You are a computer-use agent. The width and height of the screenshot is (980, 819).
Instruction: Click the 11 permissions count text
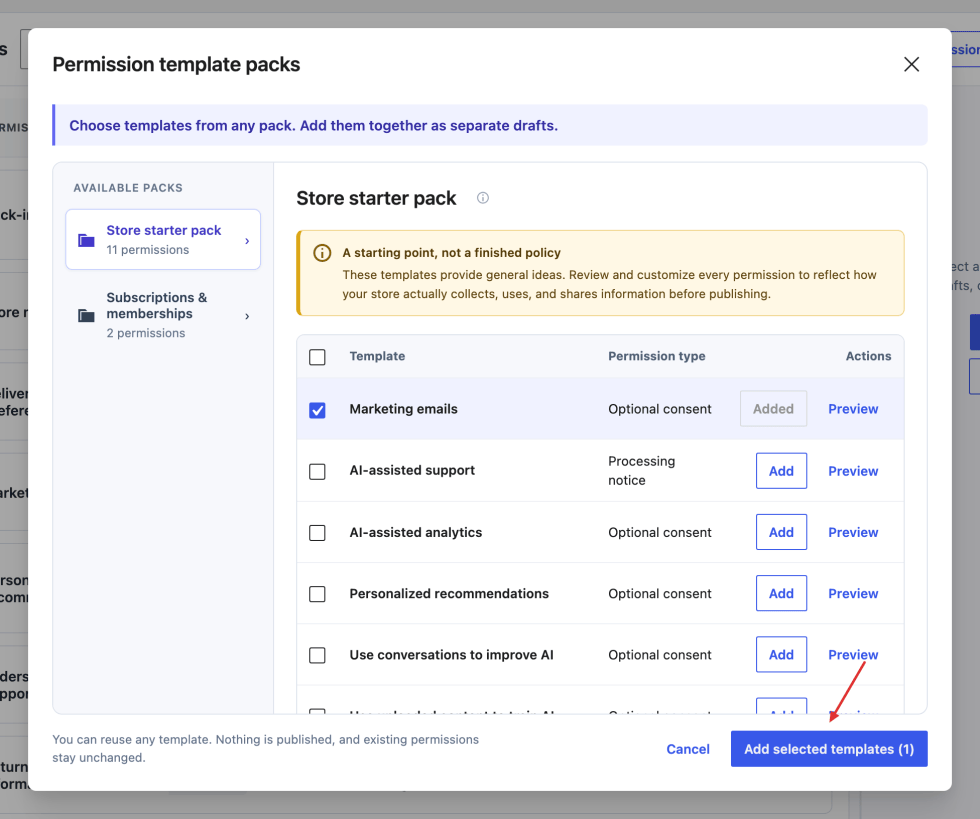[148, 249]
